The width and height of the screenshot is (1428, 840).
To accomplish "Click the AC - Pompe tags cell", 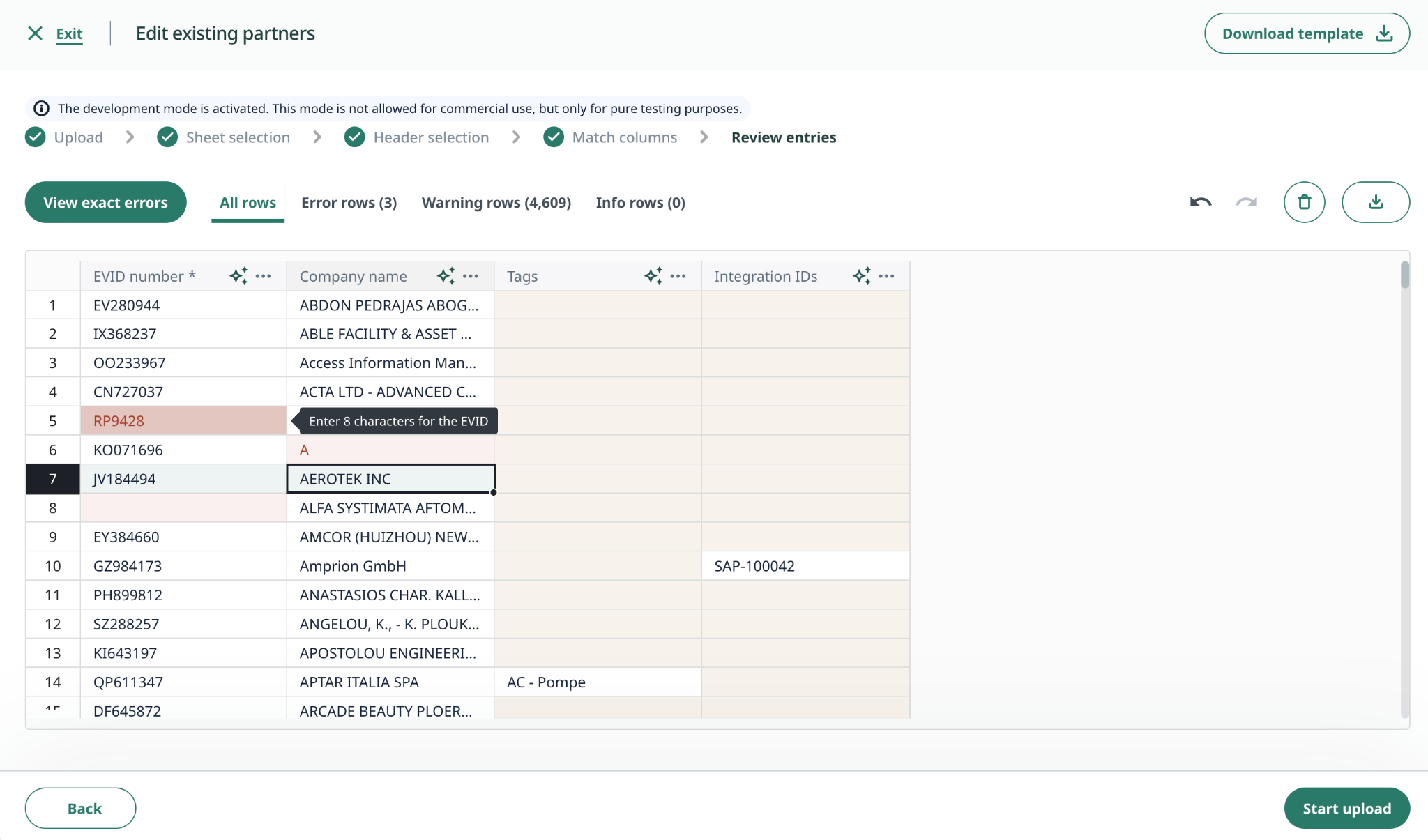I will (598, 682).
